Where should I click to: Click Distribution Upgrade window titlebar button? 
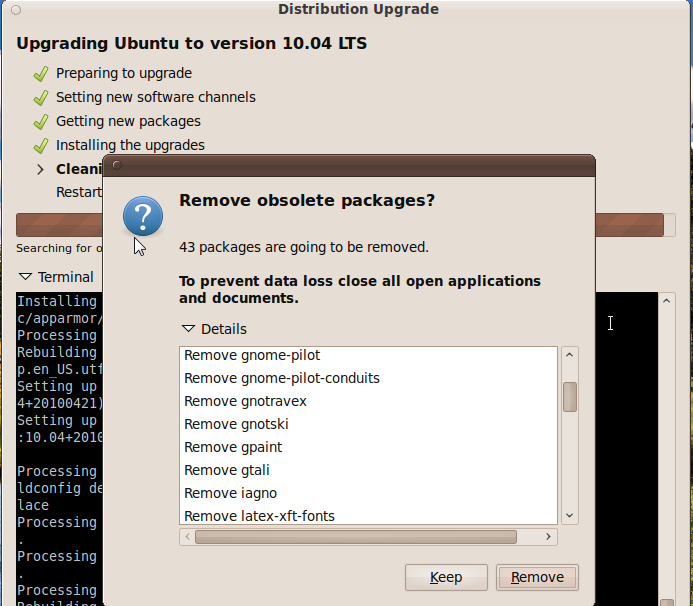(x=16, y=10)
